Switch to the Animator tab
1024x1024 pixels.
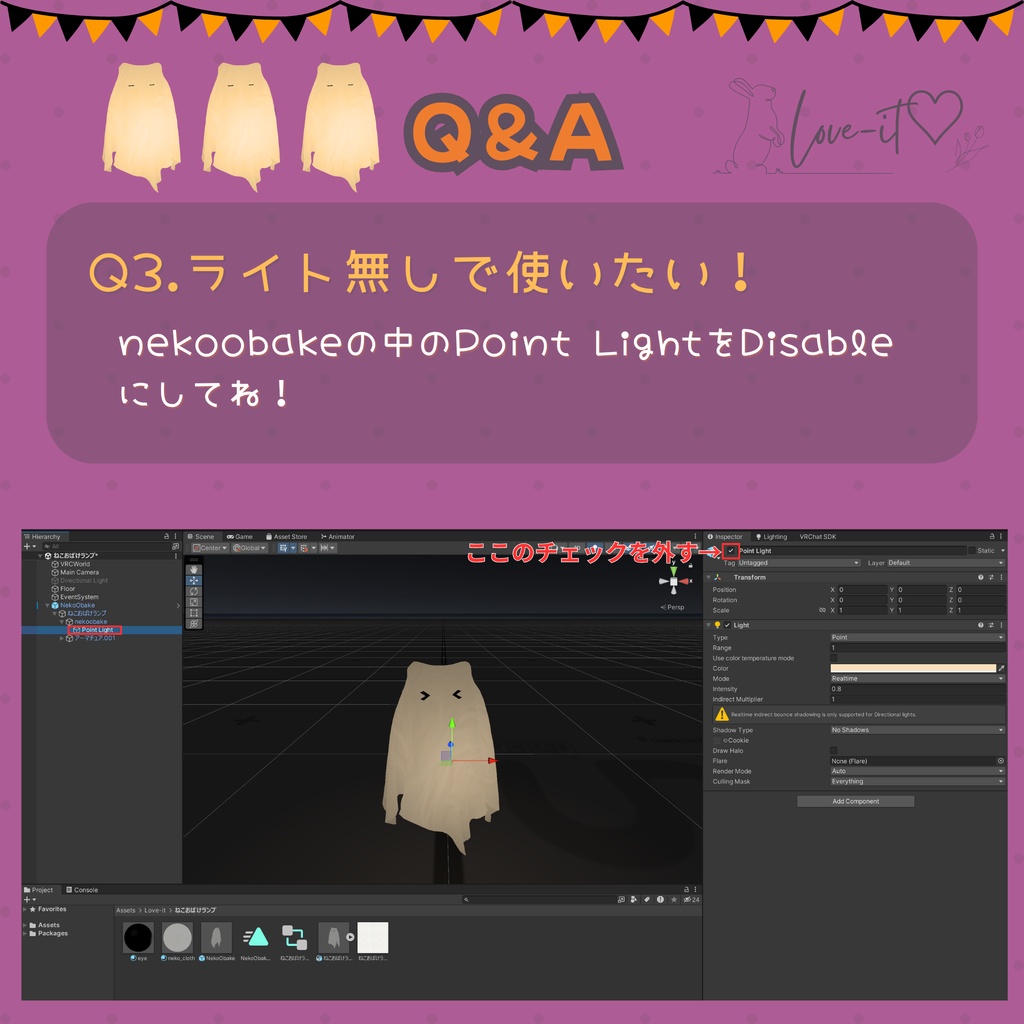[x=337, y=536]
